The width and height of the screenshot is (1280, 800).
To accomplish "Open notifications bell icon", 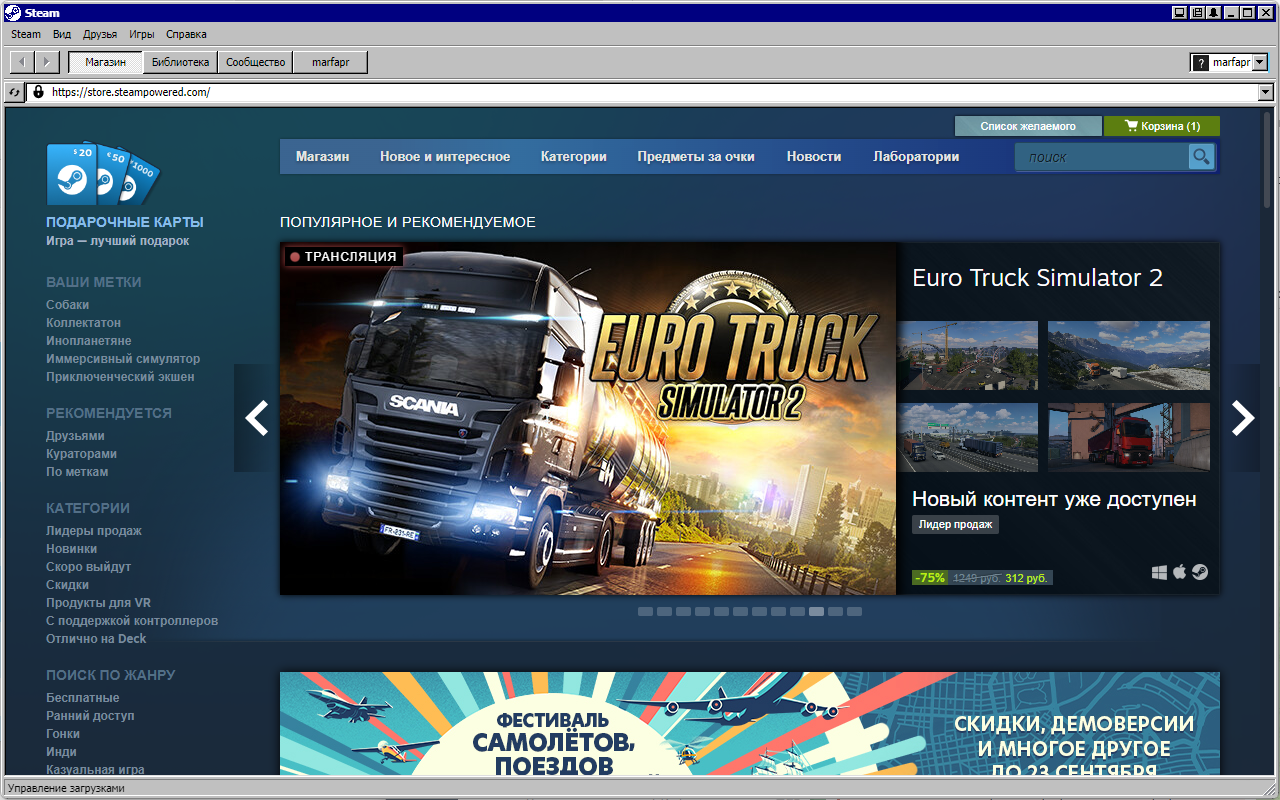I will [x=1214, y=13].
